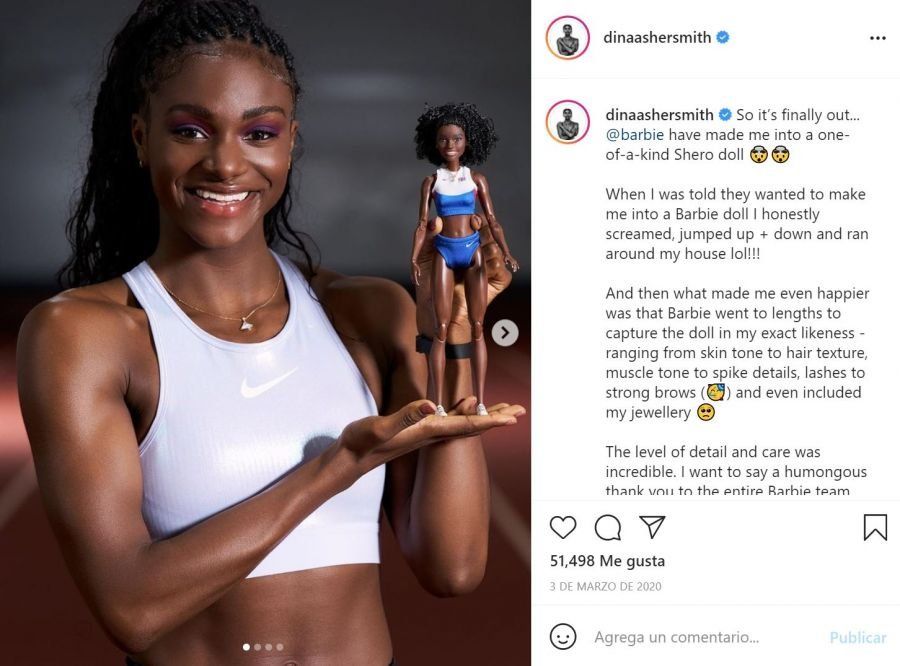Jump to the fourth carousel dot
Image resolution: width=900 pixels, height=666 pixels.
(x=280, y=647)
